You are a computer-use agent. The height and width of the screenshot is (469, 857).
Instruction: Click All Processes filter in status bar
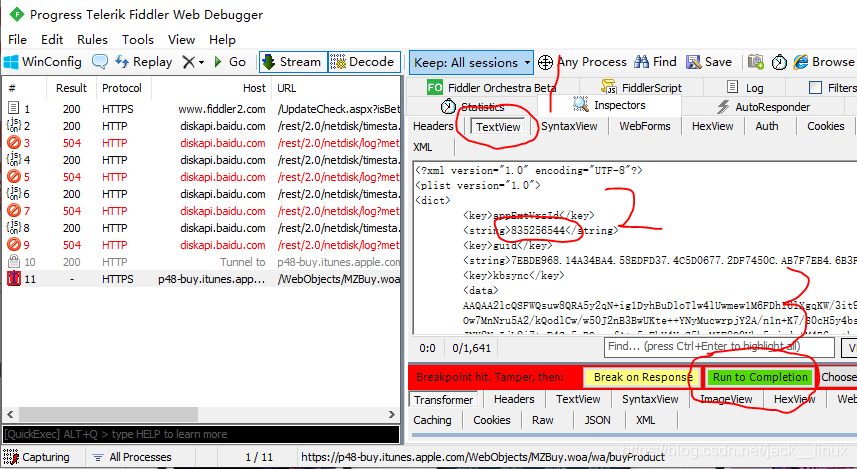[132, 457]
